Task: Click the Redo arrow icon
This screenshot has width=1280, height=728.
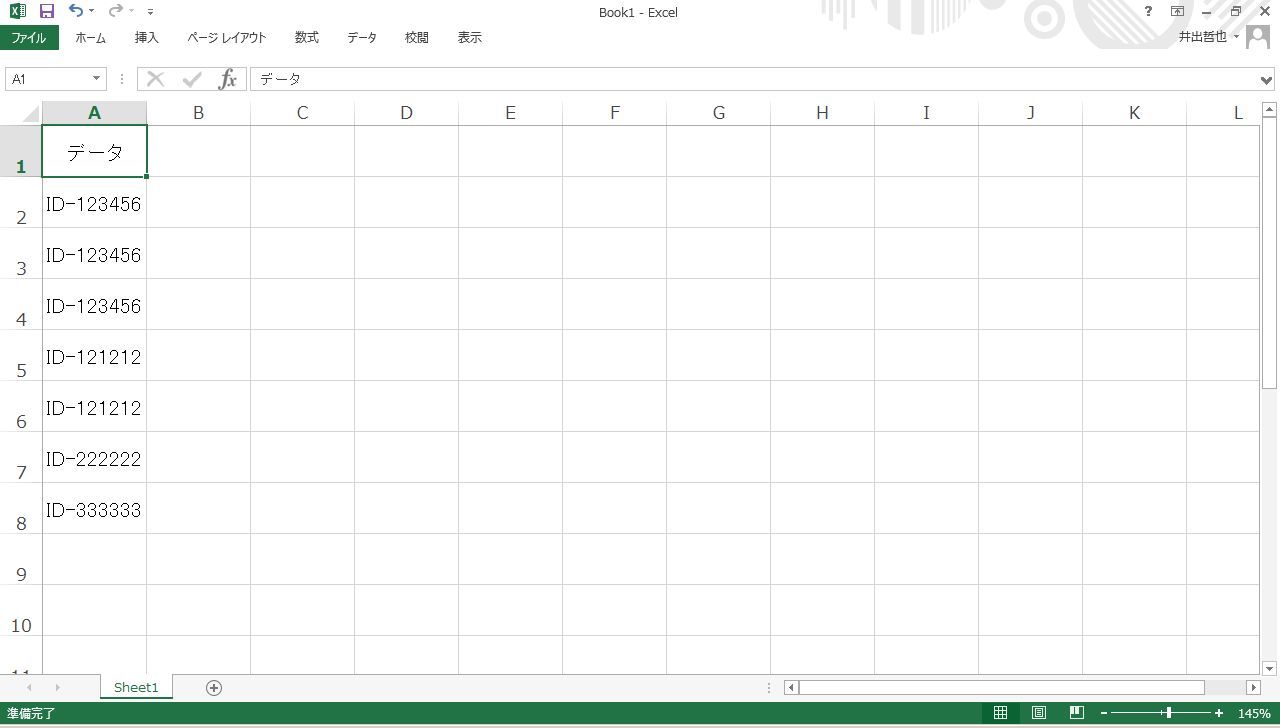Action: [115, 11]
